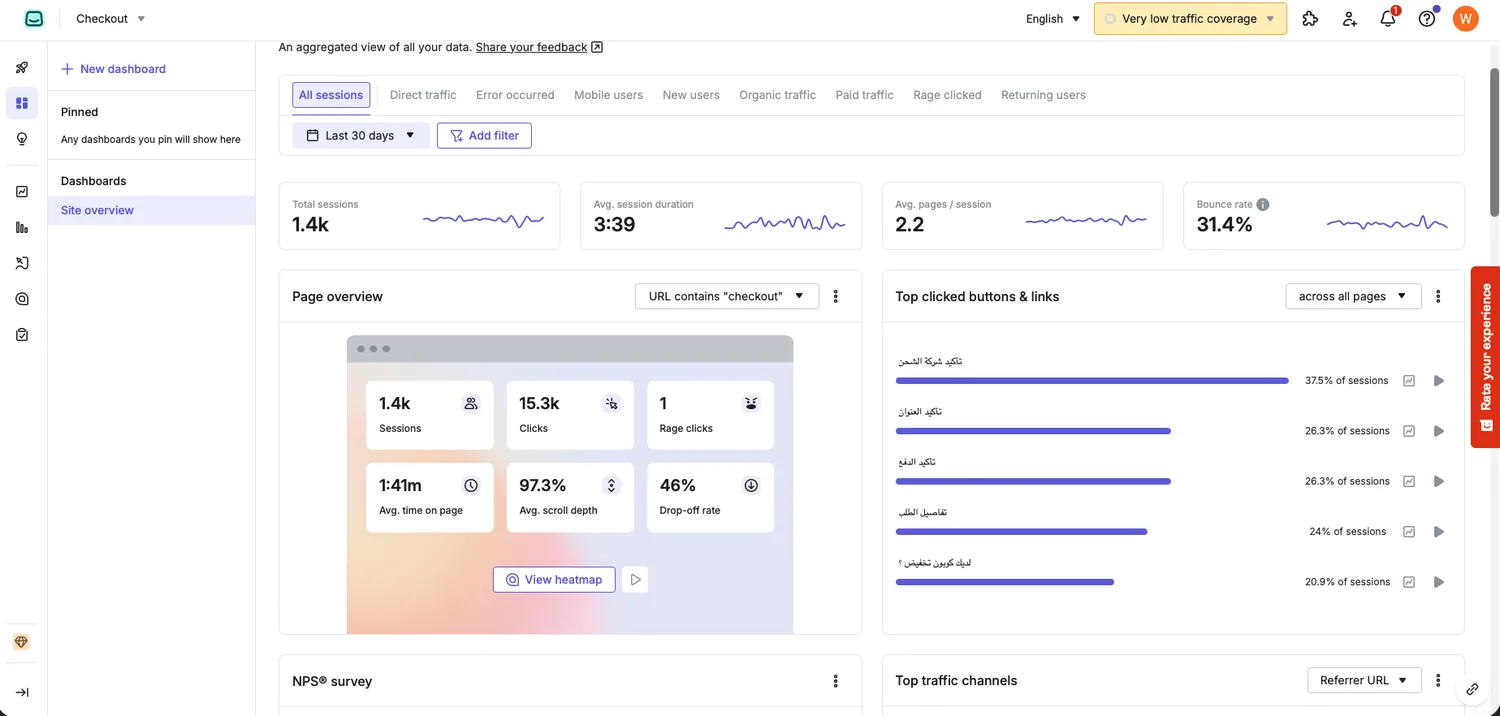This screenshot has width=1500, height=716.
Task: Click trend icon for 37.5% of sessions row
Action: pos(1409,381)
